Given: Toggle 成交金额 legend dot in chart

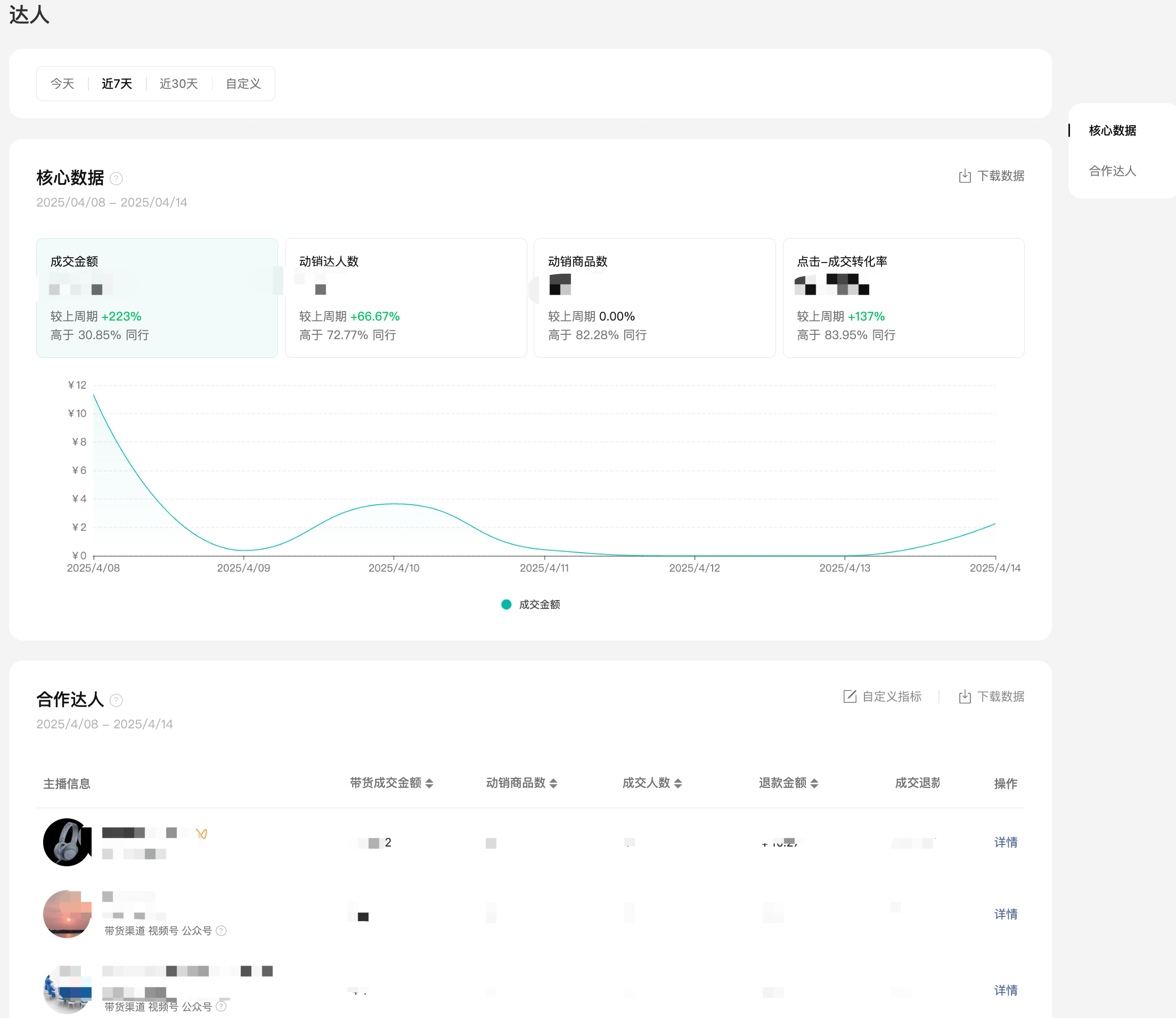Looking at the screenshot, I should [506, 604].
